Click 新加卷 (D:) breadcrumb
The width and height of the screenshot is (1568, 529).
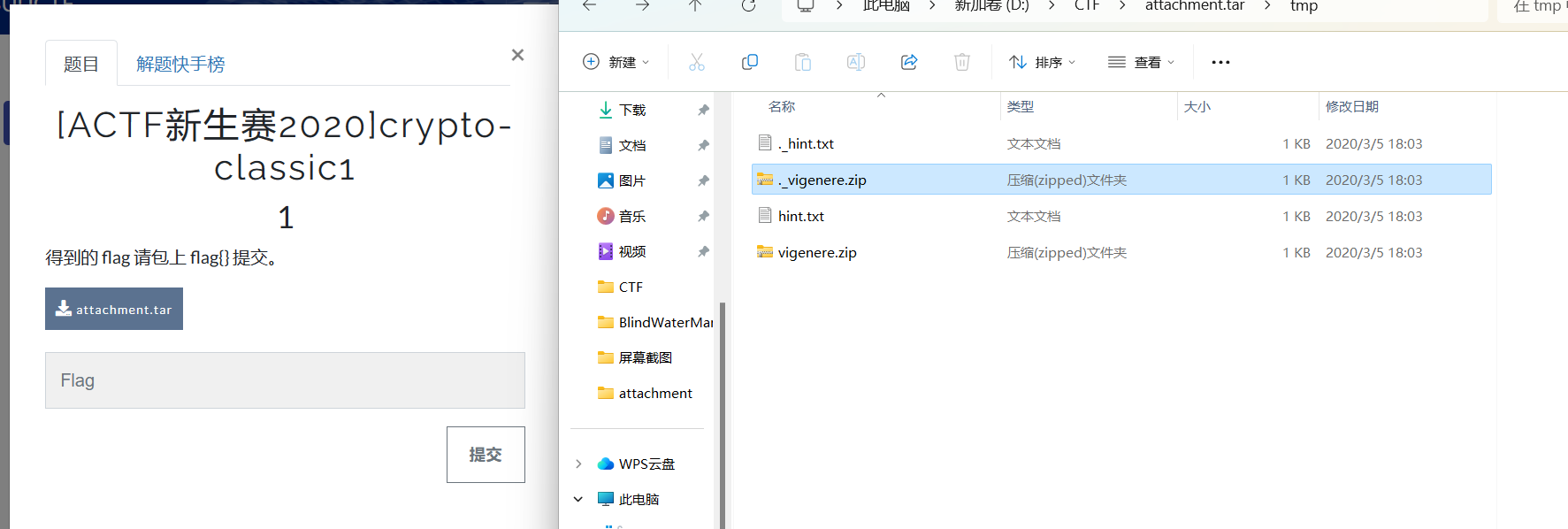point(991,5)
